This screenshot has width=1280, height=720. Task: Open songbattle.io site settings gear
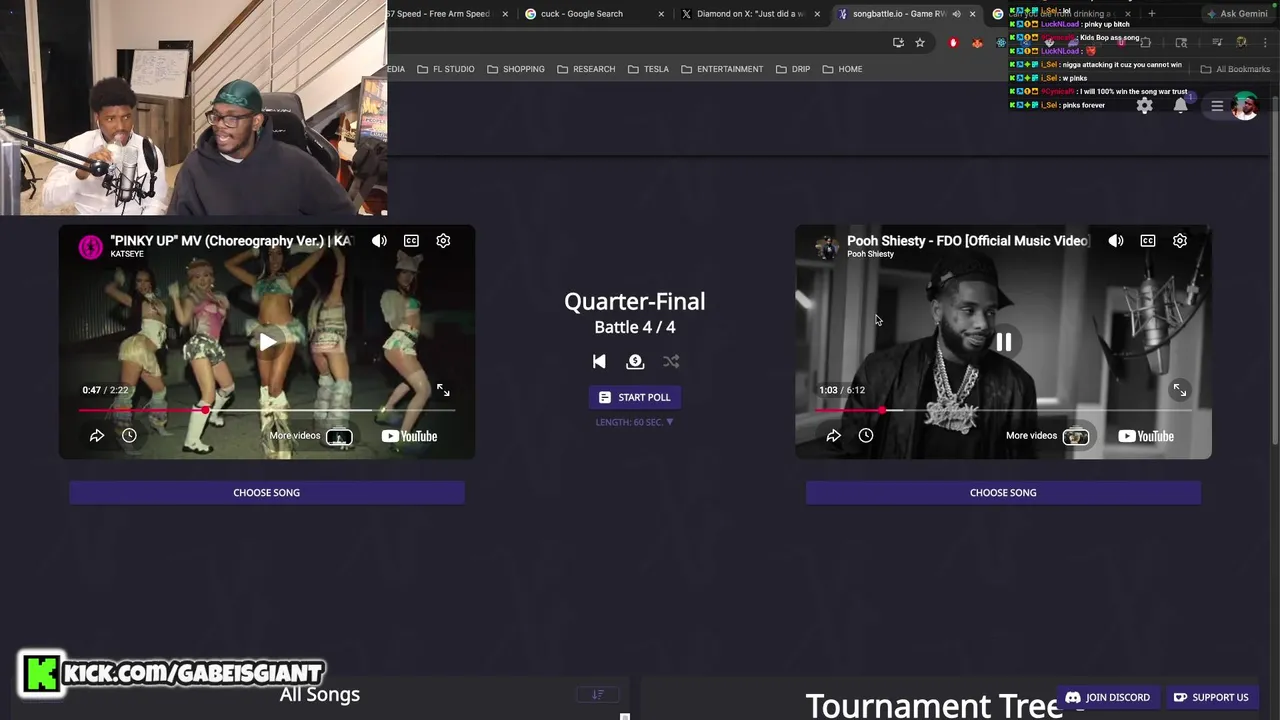pyautogui.click(x=1145, y=105)
